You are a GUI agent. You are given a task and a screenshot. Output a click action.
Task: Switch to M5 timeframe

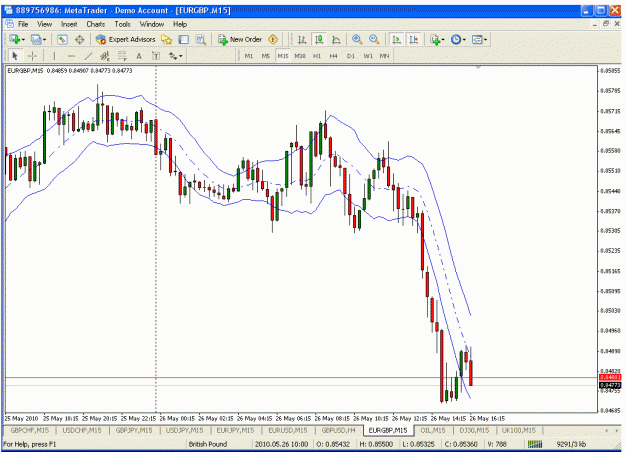(x=265, y=56)
